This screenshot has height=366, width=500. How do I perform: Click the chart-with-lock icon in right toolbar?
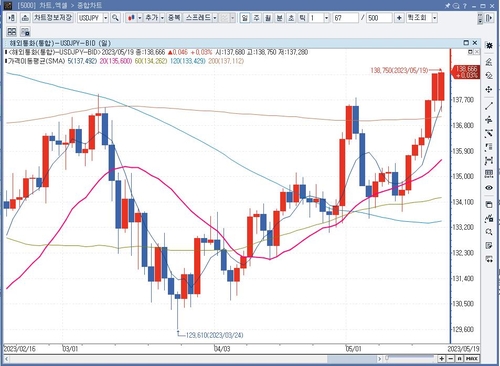[489, 219]
